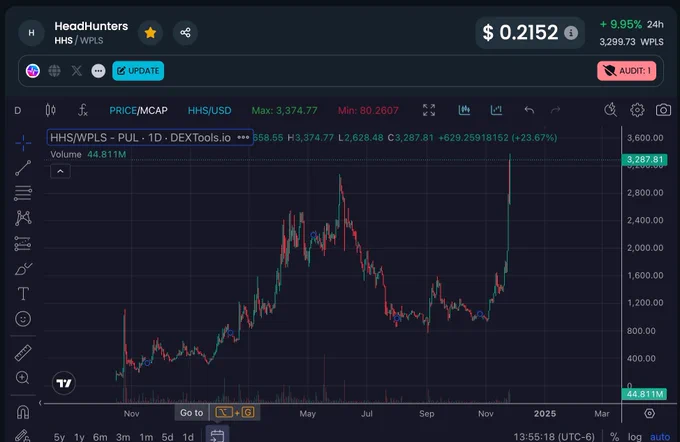The image size is (680, 442).
Task: Toggle the magnet snap mode
Action: (23, 412)
